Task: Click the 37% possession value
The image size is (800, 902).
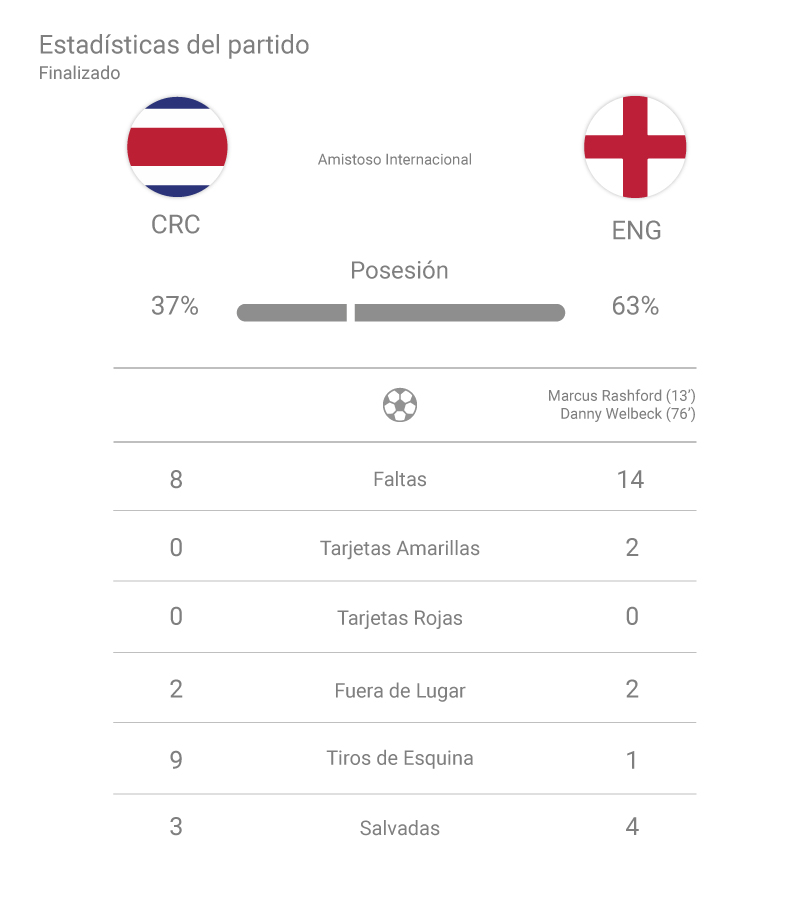Action: click(175, 307)
